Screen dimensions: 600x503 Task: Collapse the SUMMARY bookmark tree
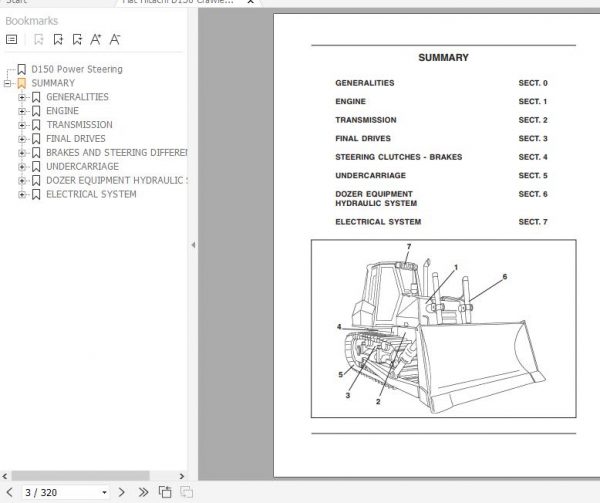7,83
